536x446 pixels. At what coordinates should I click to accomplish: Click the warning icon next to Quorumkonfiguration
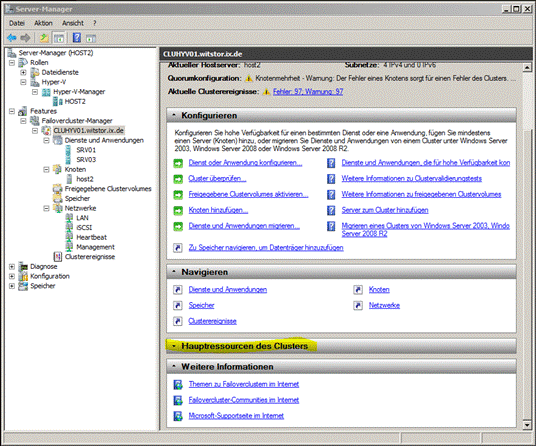(249, 79)
